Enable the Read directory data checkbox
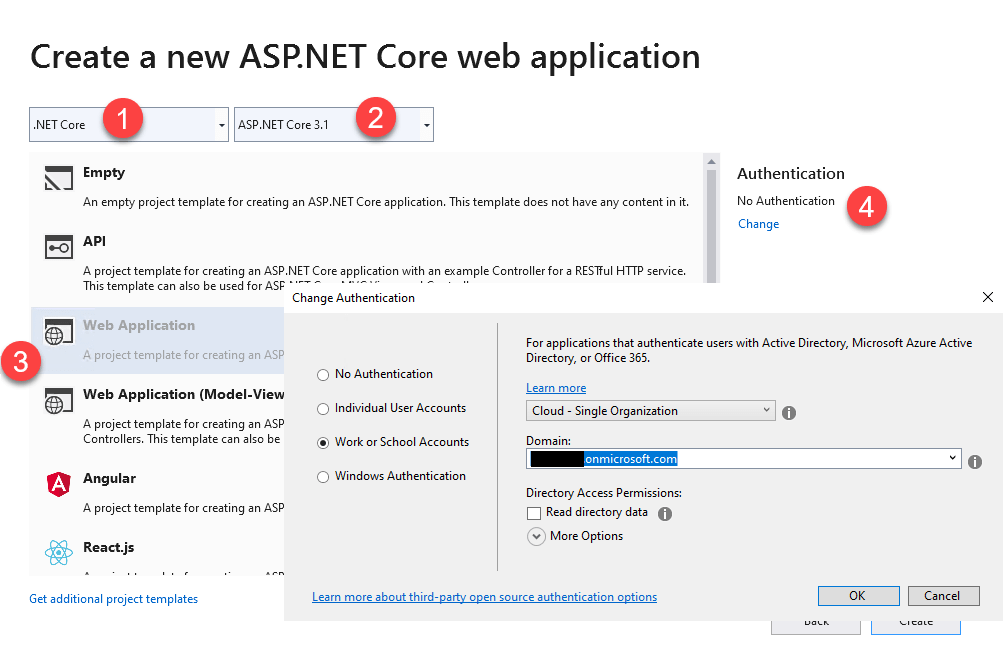Image resolution: width=1003 pixels, height=646 pixels. (534, 513)
